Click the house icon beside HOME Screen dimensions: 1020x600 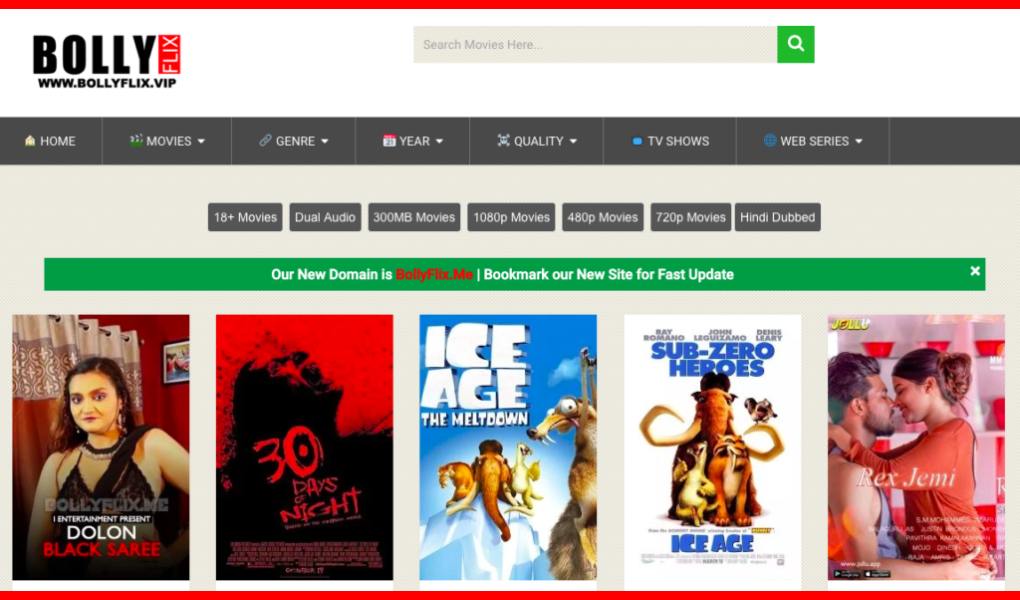coord(30,141)
